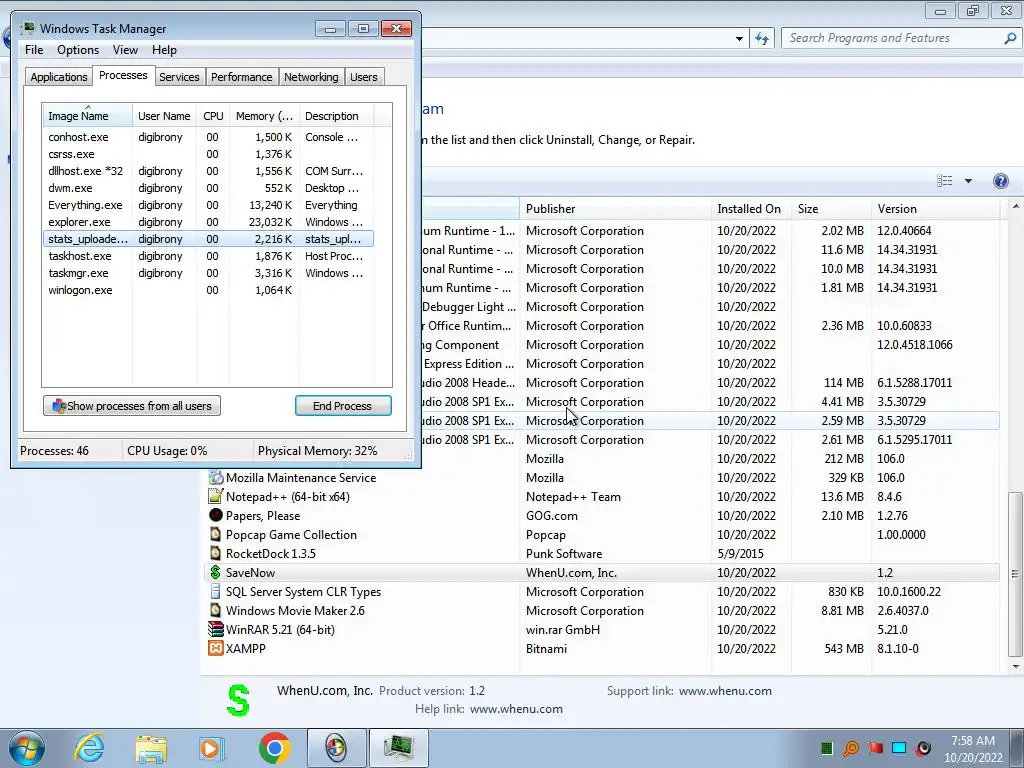
Task: Switch to the Performance tab
Action: pyautogui.click(x=241, y=77)
